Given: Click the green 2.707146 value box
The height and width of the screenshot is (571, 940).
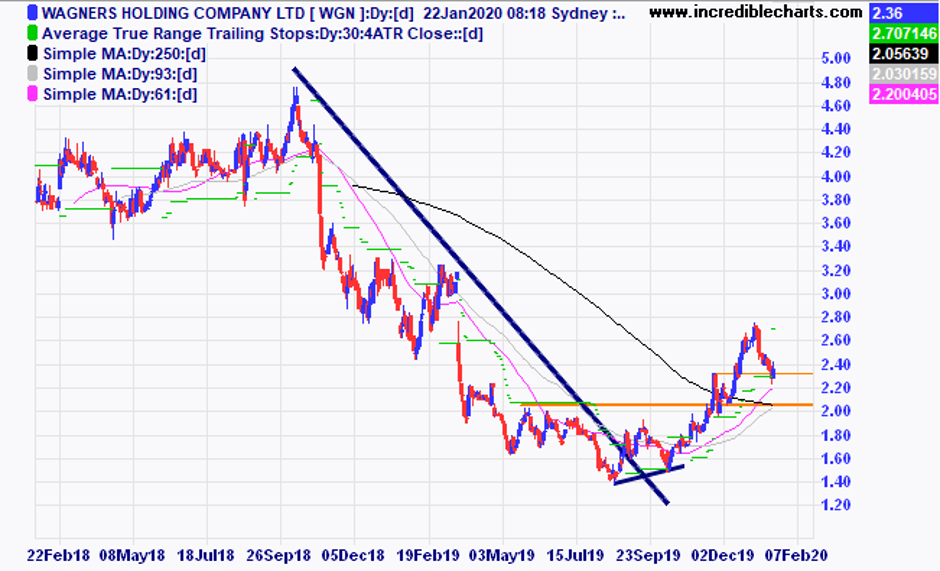Looking at the screenshot, I should (x=903, y=34).
